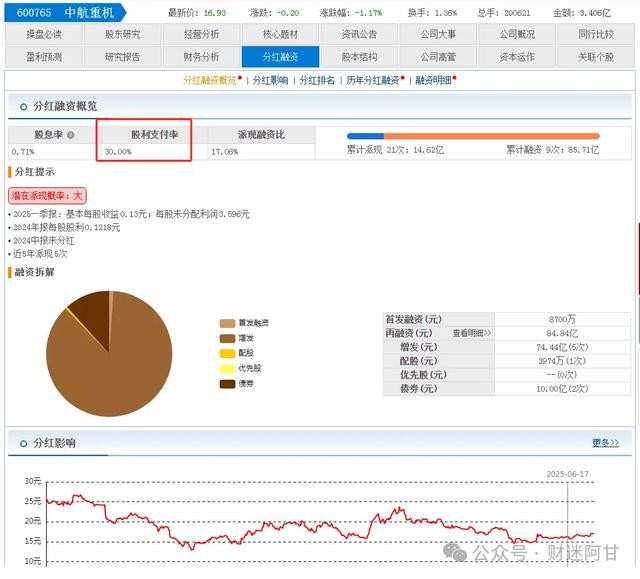Click the 近5年派现5次 hint line

[x=40, y=254]
